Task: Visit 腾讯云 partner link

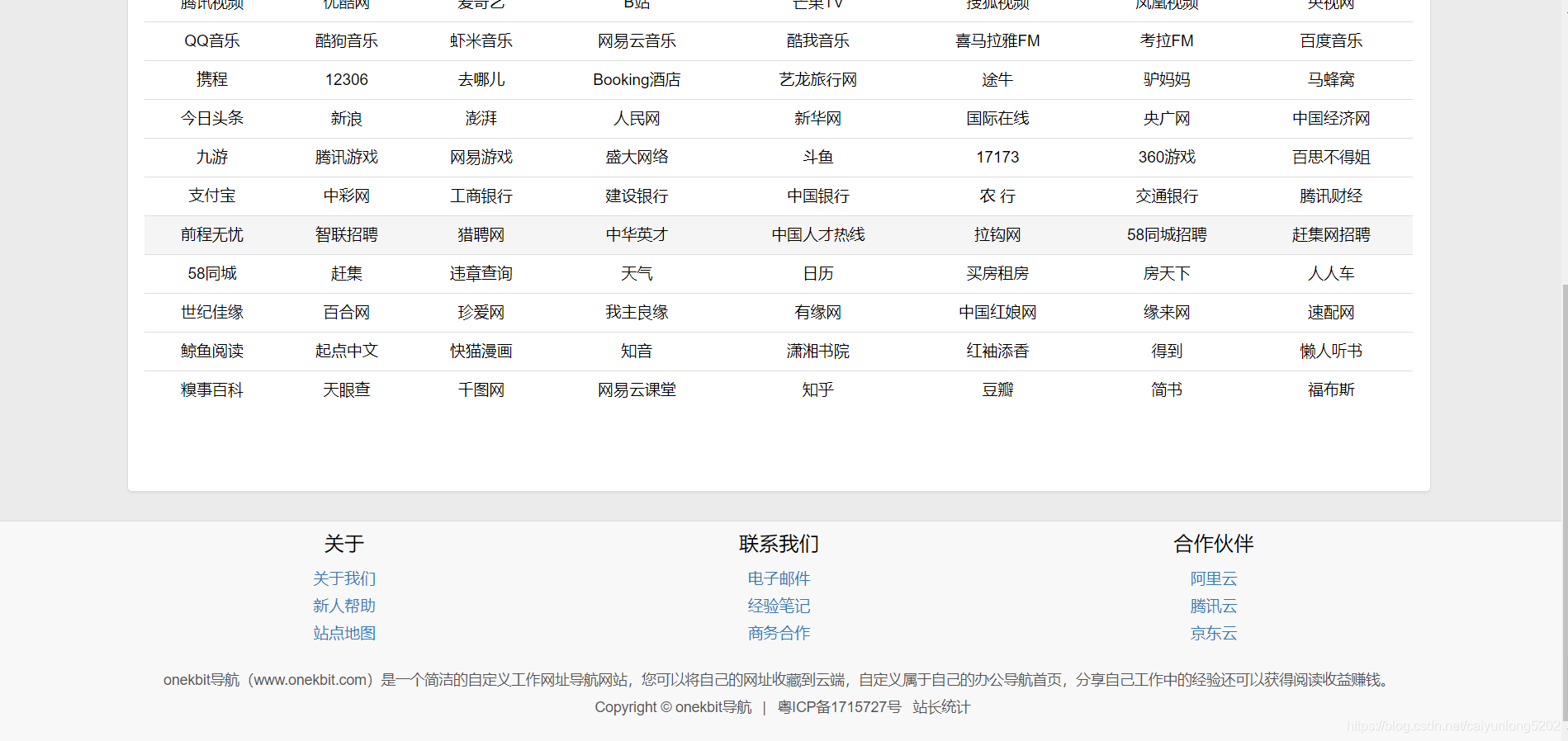Action: 1214,606
